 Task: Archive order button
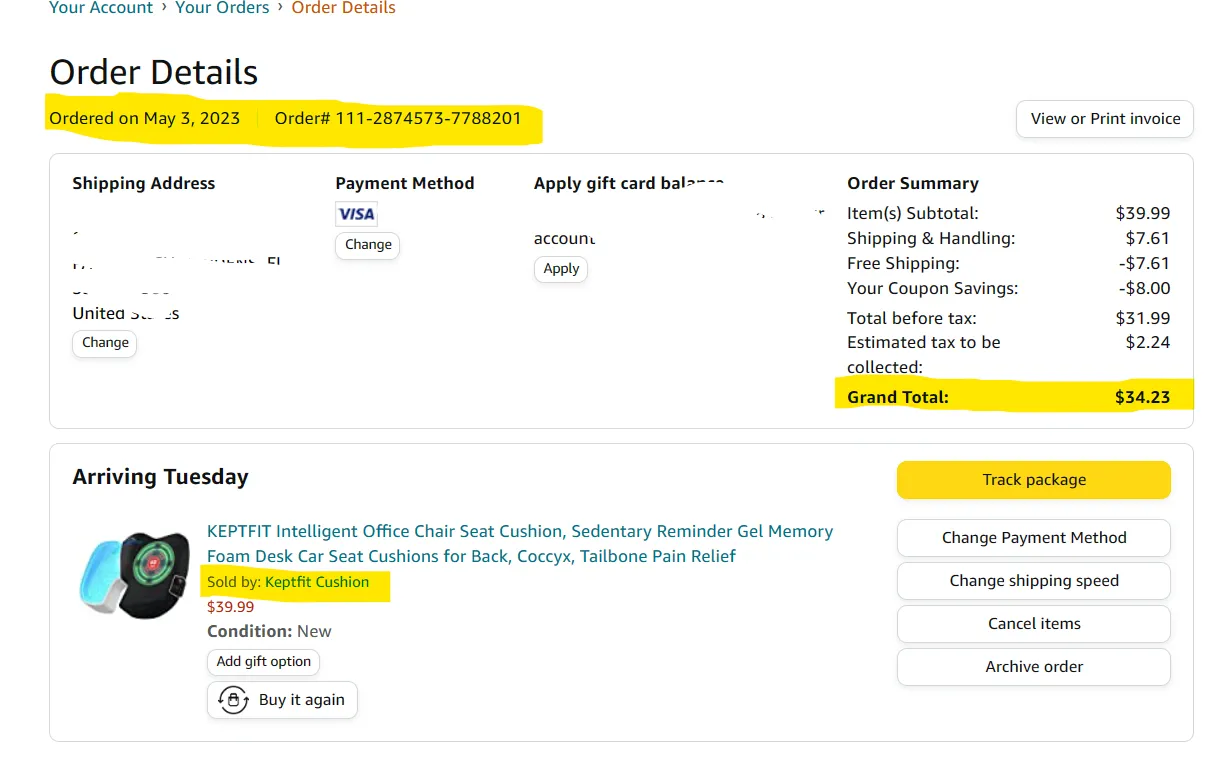(x=1034, y=667)
